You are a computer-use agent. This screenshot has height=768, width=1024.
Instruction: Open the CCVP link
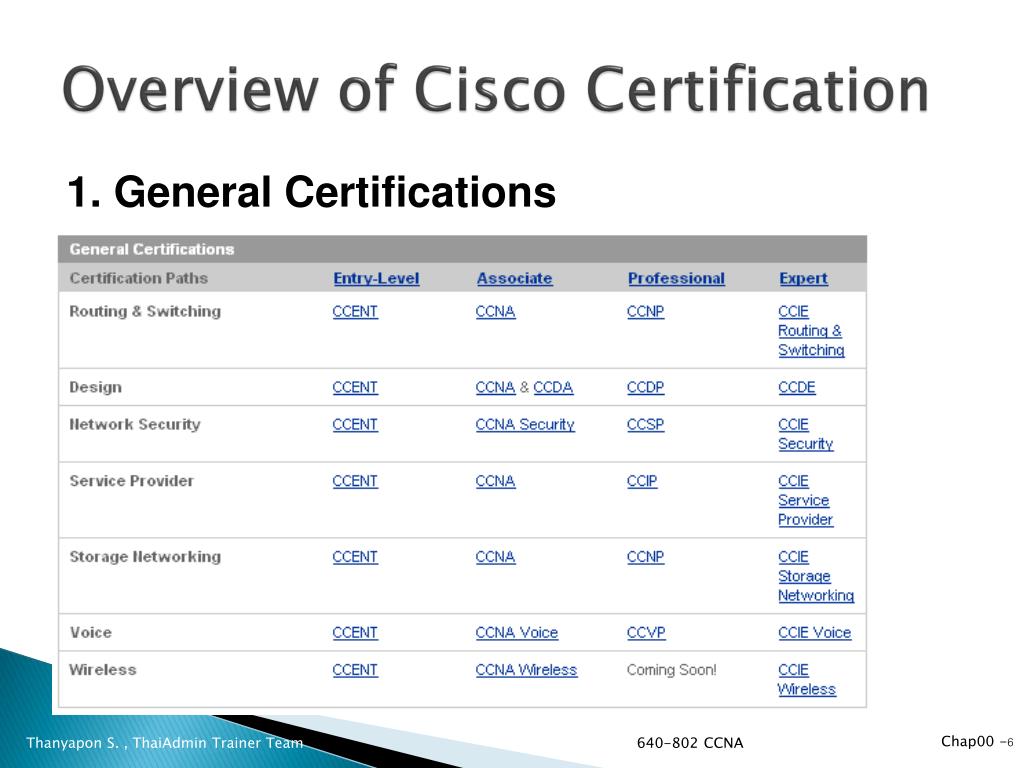coord(647,633)
